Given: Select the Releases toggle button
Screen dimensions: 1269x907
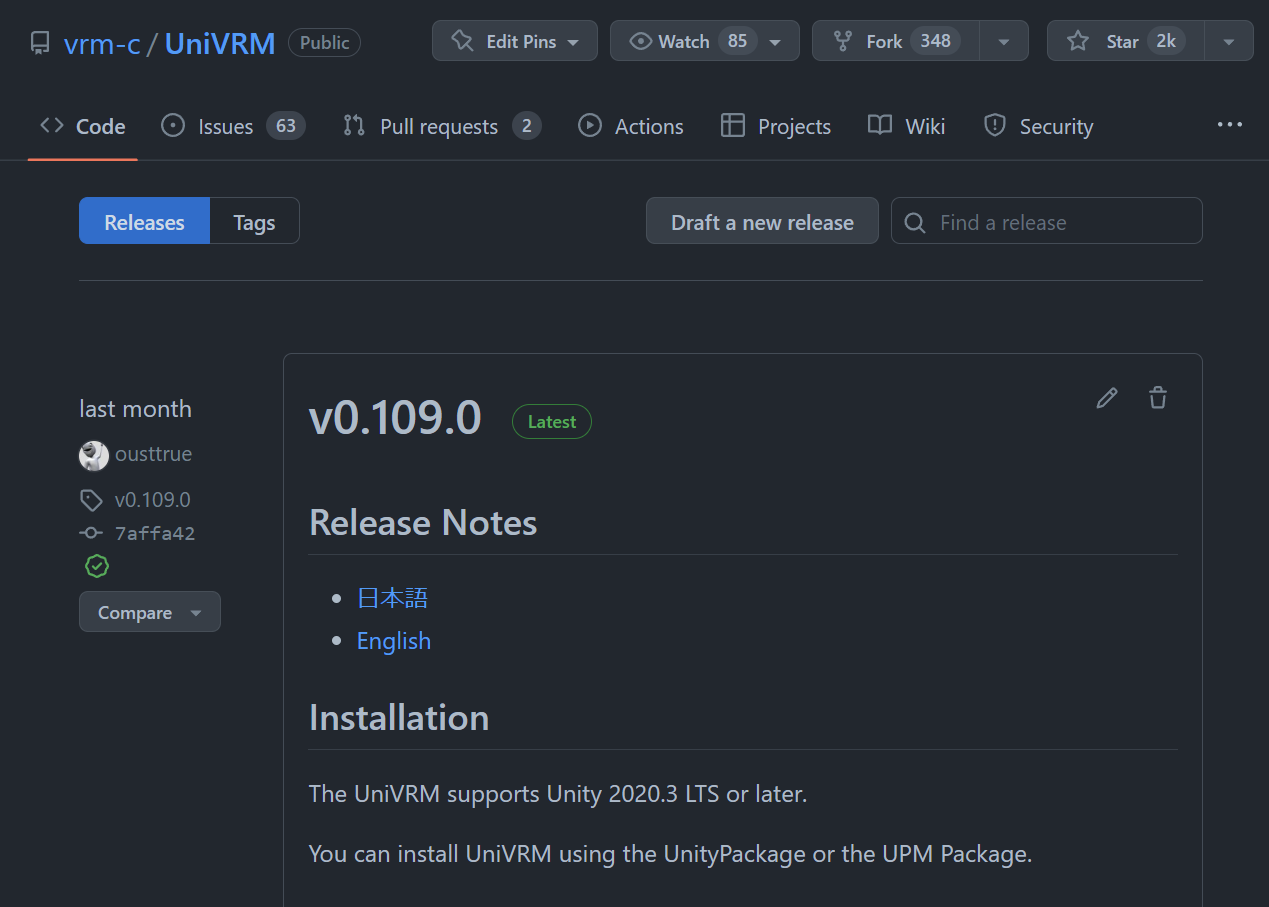Looking at the screenshot, I should [144, 221].
